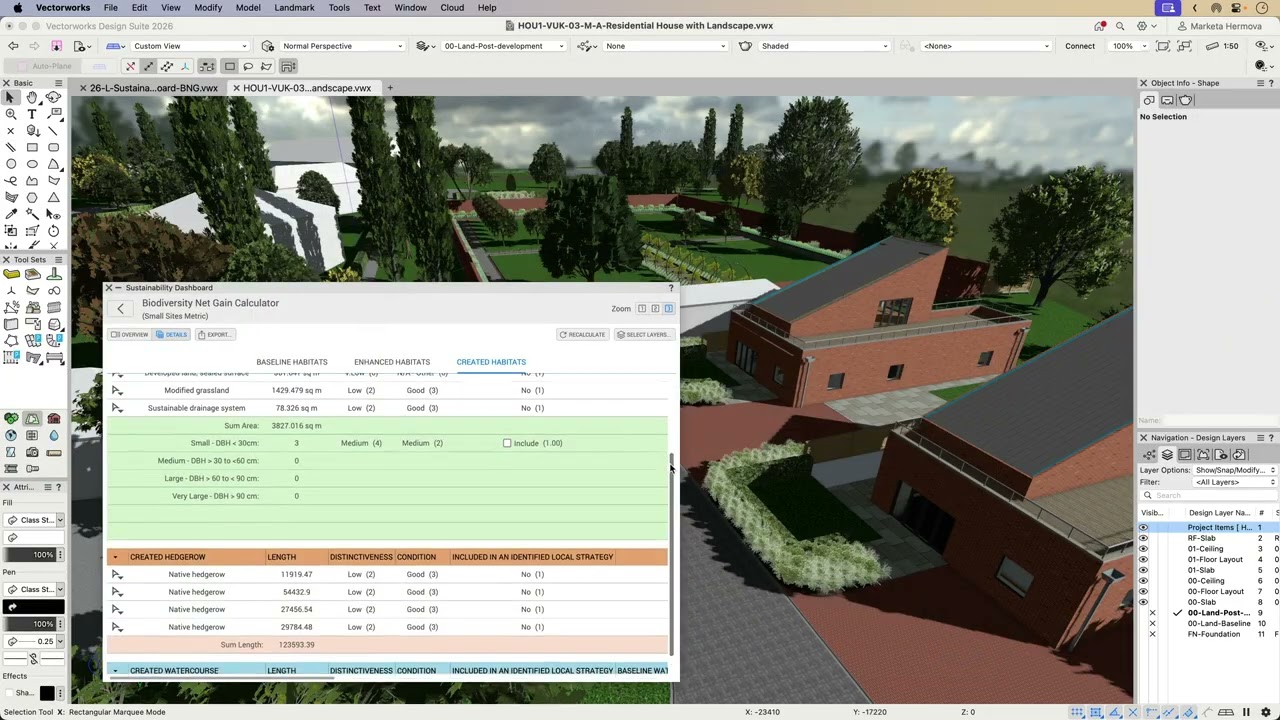
Task: Switch to Baseline Habitats tab
Action: coord(292,362)
